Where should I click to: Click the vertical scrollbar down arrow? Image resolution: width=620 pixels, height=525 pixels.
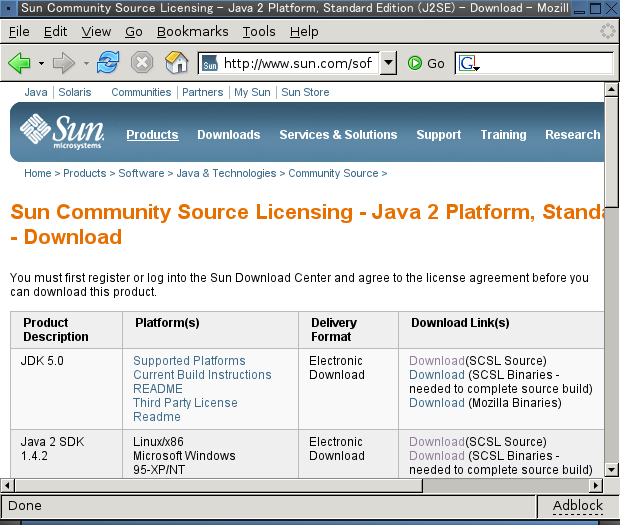[611, 470]
